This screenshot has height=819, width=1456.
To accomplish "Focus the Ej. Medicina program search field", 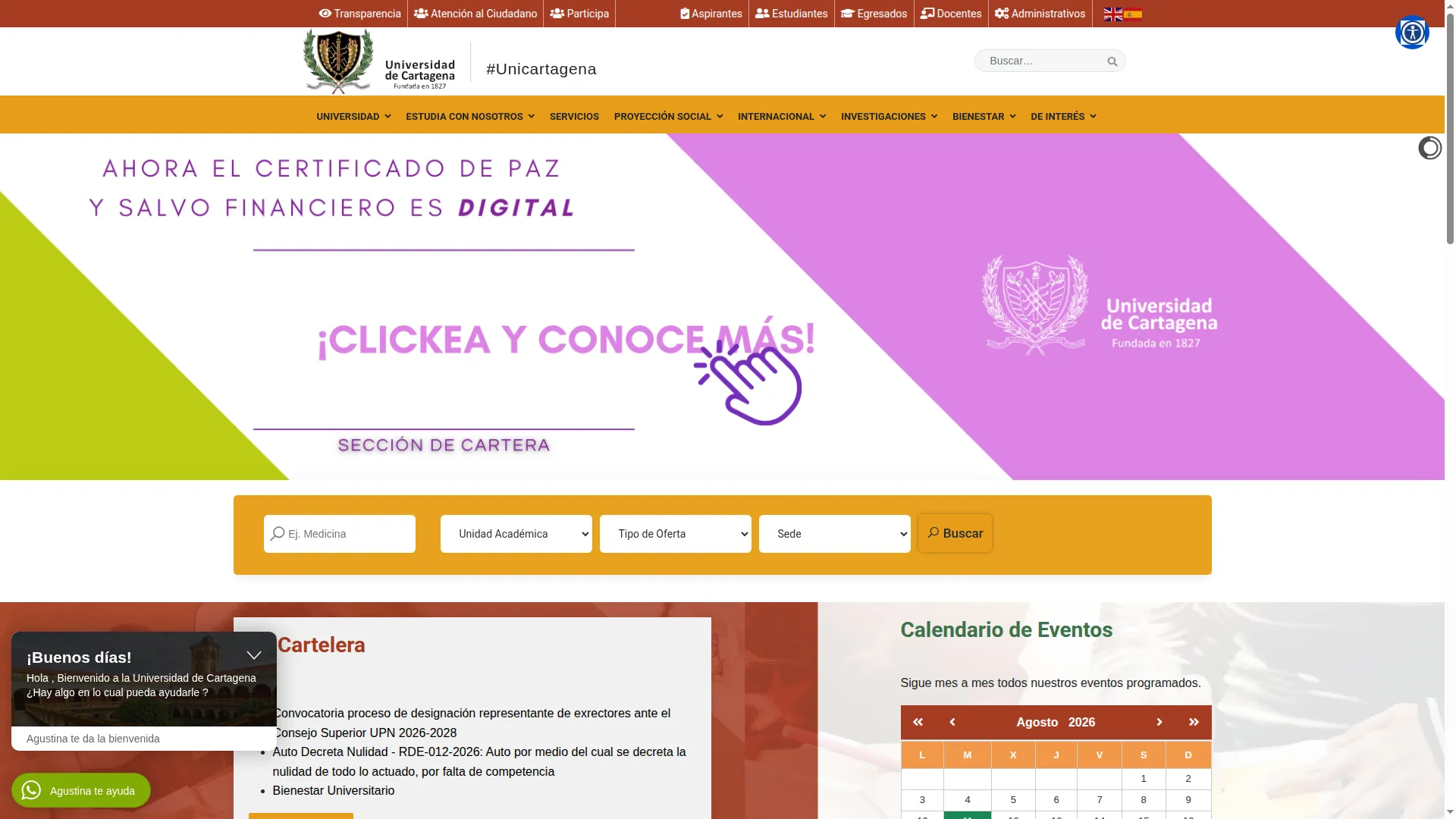I will coord(340,534).
